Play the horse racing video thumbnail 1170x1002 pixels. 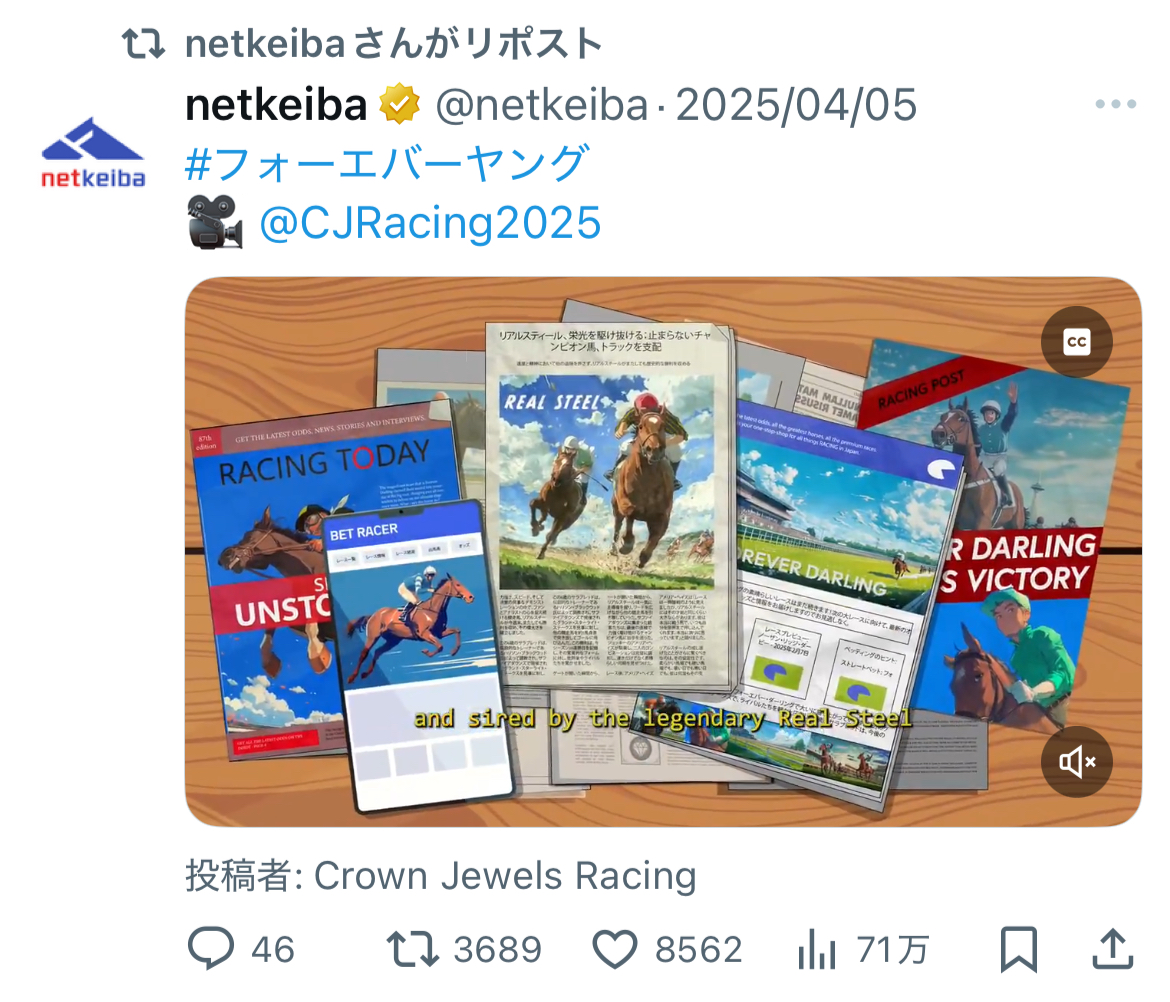[x=663, y=551]
